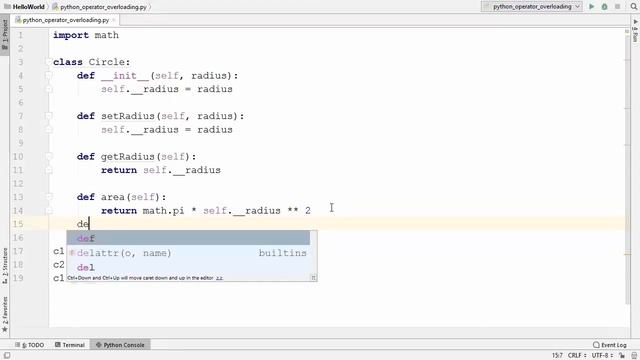Select 'delattr(o, name)' completion suggestion
This screenshot has height=360, width=640.
click(x=188, y=253)
